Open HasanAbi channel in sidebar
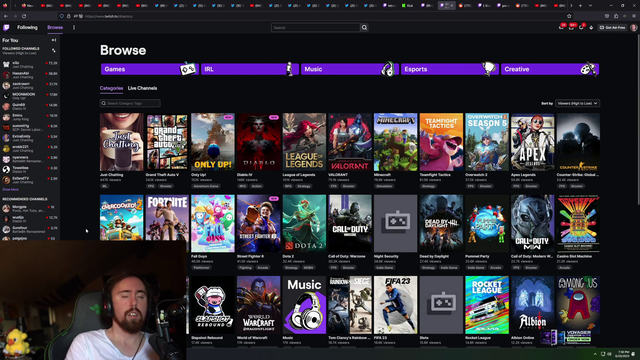Viewport: 640px width, 360px height. [x=30, y=75]
